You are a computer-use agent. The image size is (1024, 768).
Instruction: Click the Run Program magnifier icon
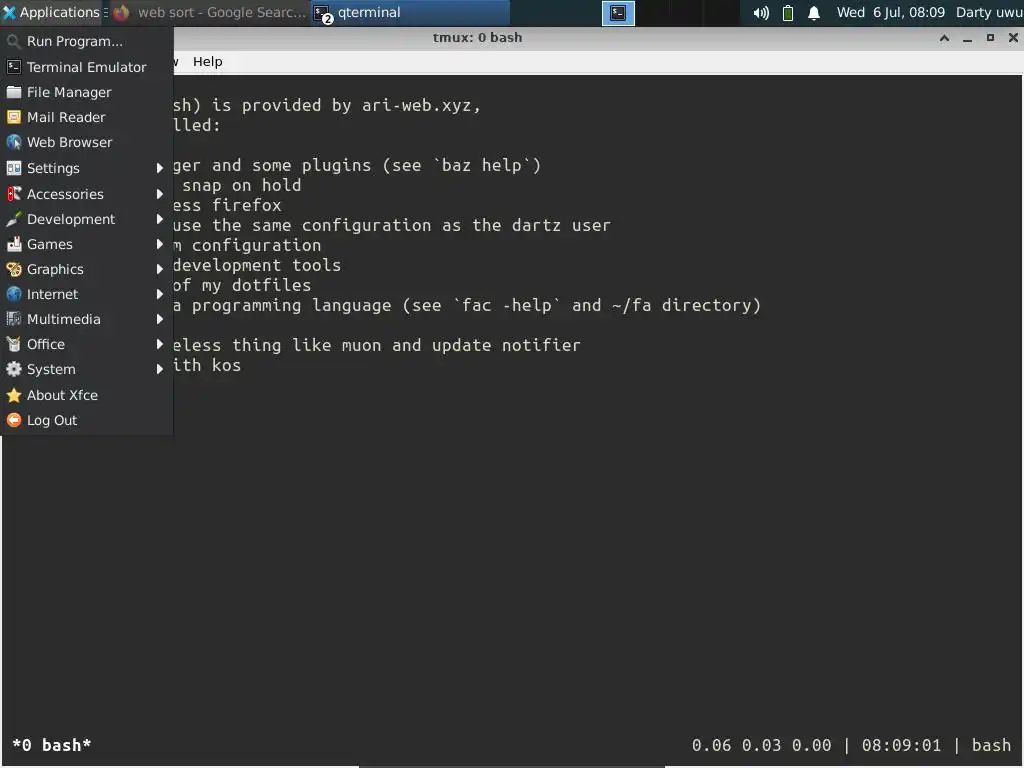[13, 42]
